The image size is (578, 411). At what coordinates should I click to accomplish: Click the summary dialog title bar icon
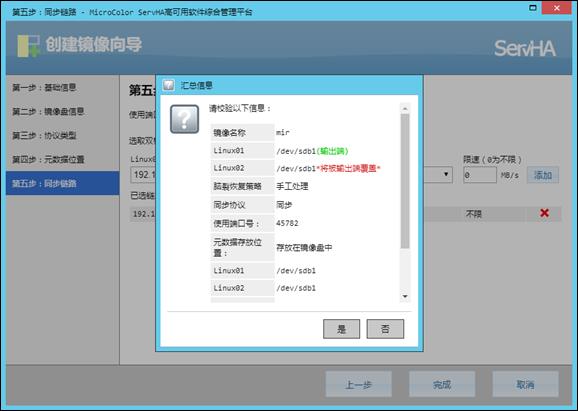[169, 85]
